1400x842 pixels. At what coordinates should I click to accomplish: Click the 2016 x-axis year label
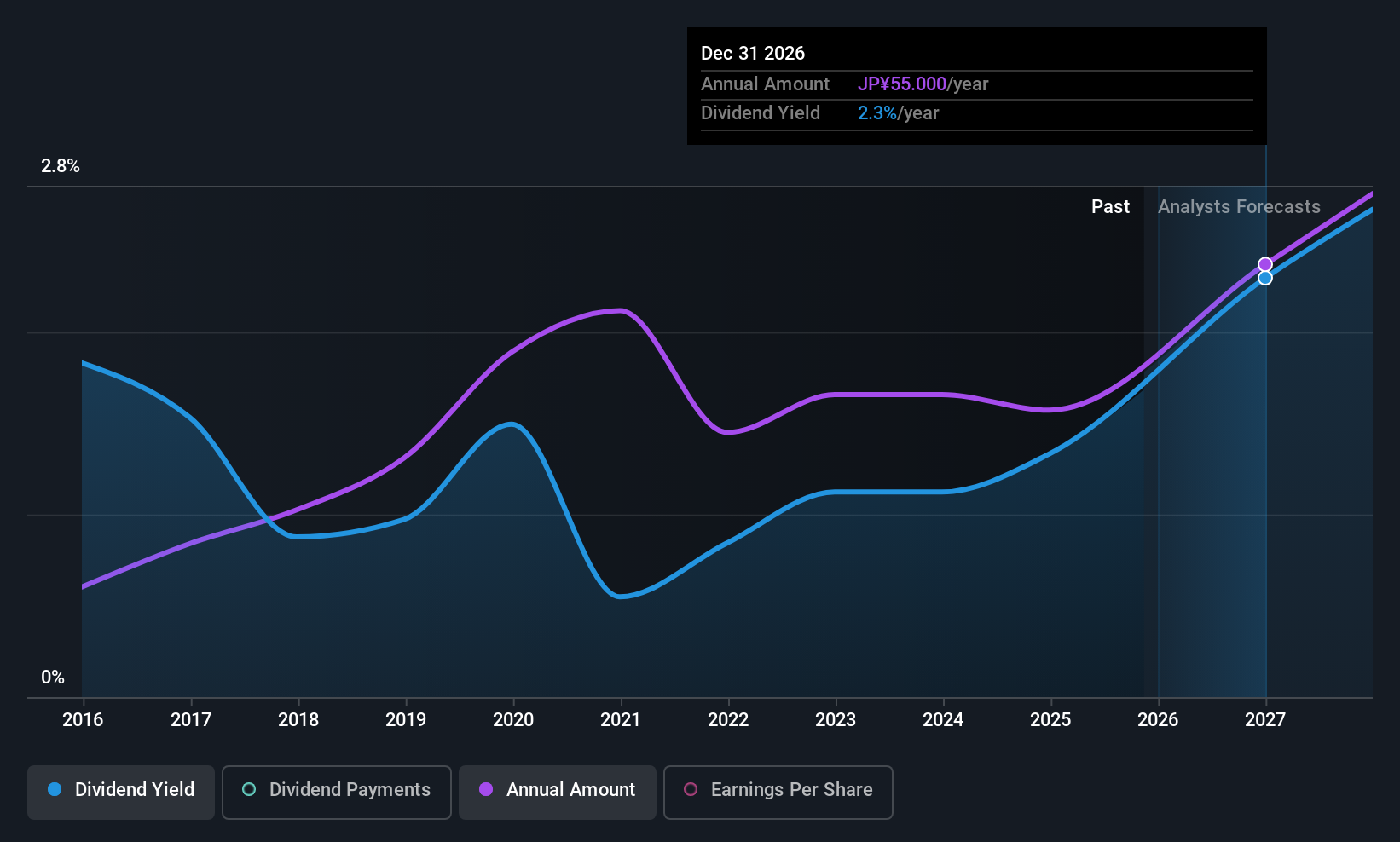[83, 720]
